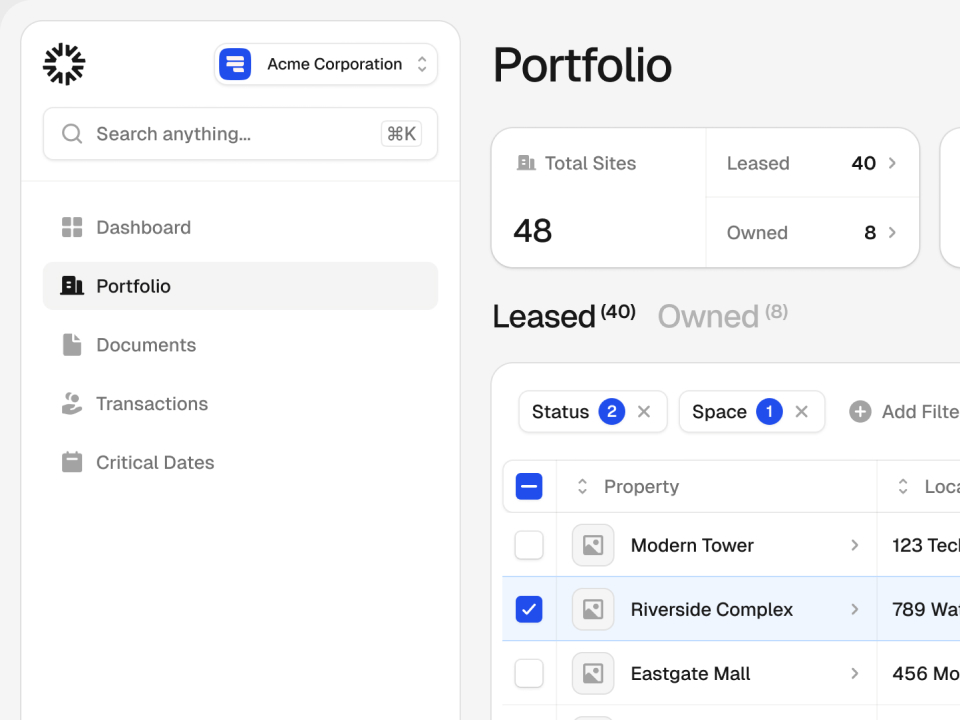
Task: Click the Portfolio building icon in sidebar
Action: 72,285
